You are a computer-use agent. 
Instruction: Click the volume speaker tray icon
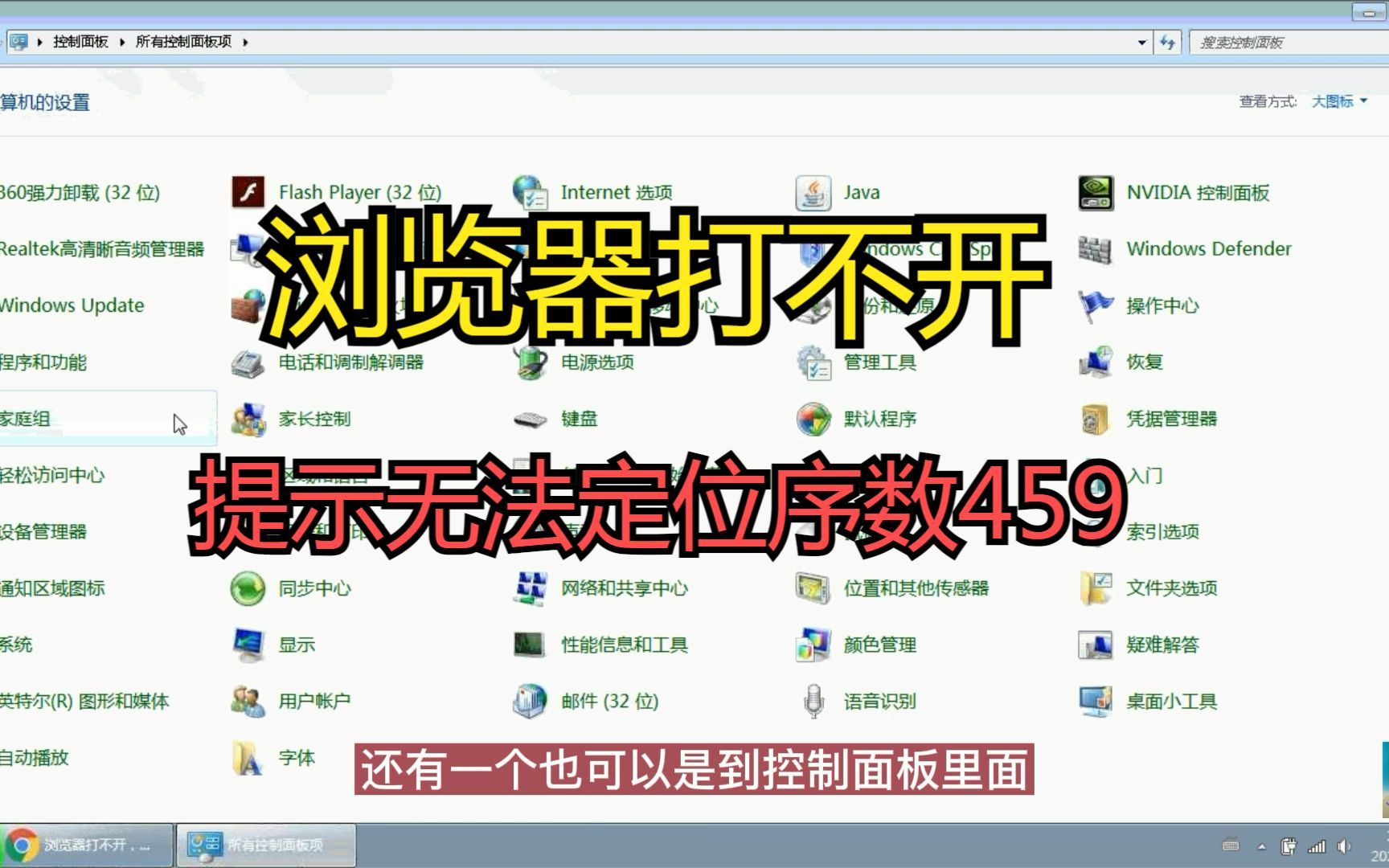pos(1344,846)
